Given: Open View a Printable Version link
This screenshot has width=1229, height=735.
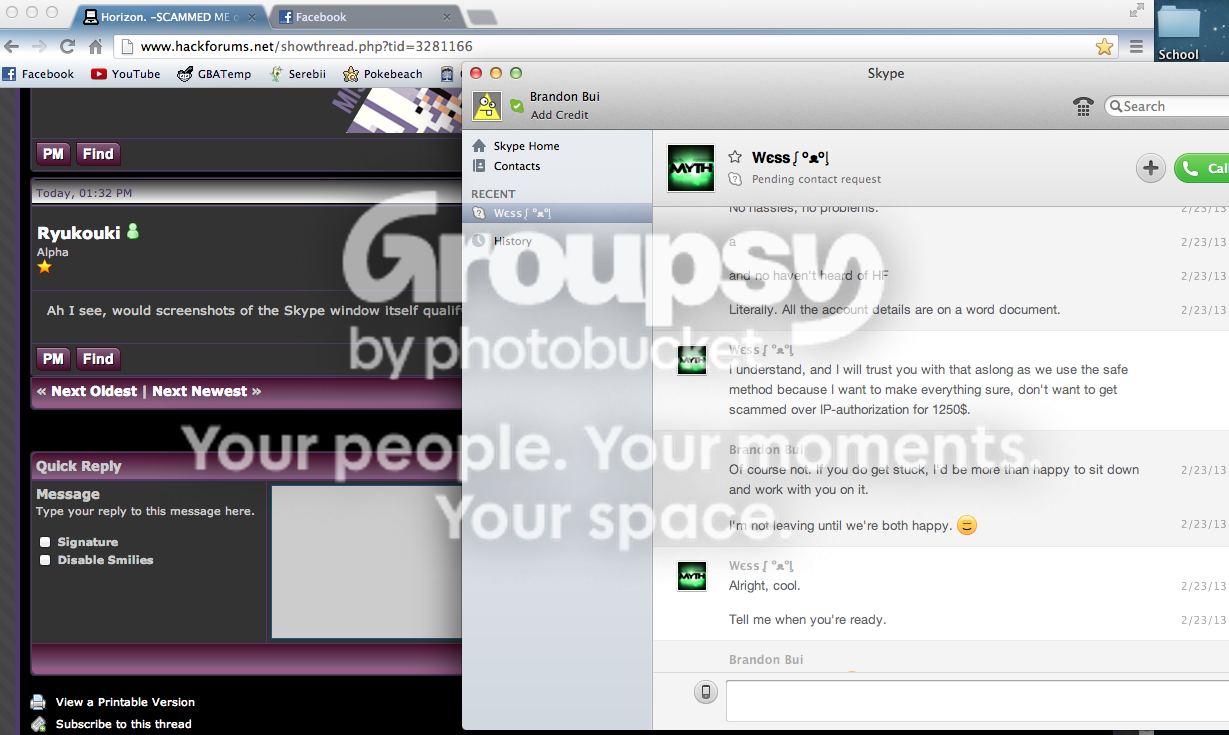Looking at the screenshot, I should pyautogui.click(x=125, y=702).
